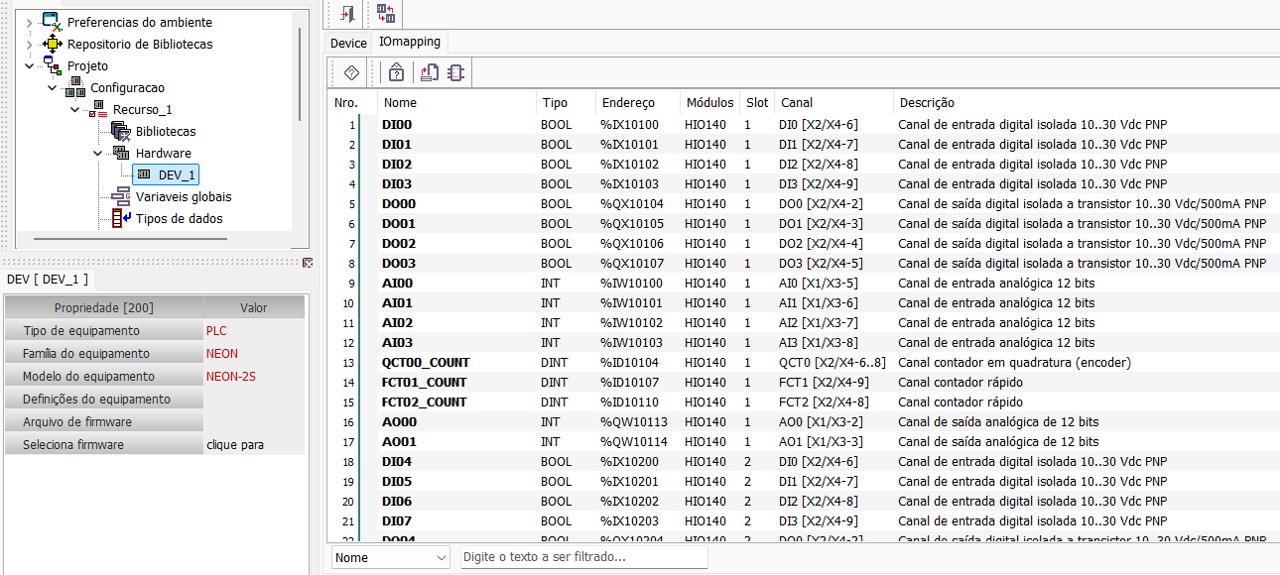
Task: Click the Propriedade [200] column header
Action: click(104, 307)
